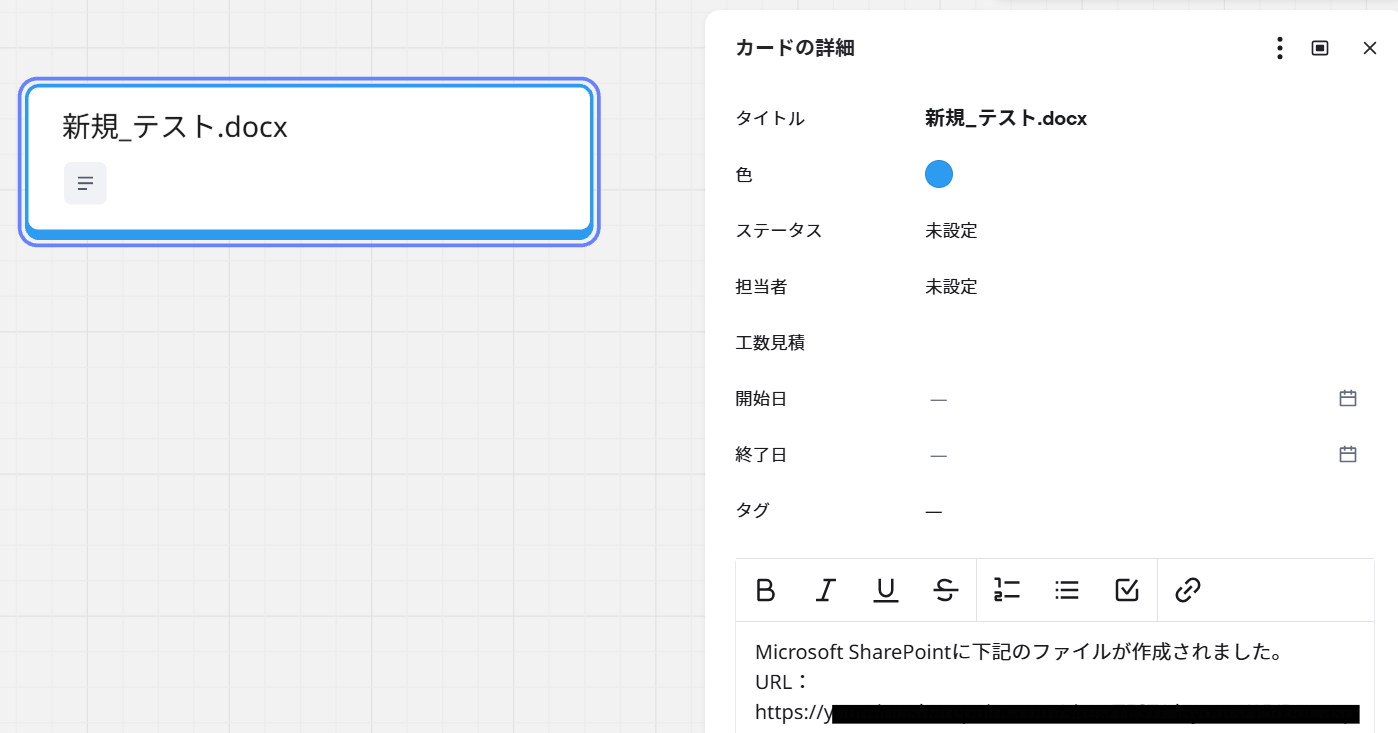
Task: Click the description icon on the card
Action: pos(85,183)
